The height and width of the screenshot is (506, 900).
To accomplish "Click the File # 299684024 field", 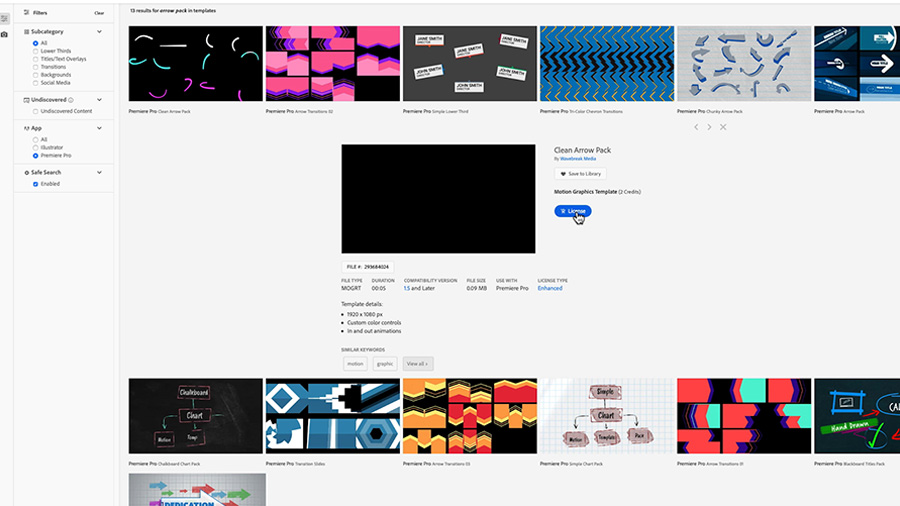I will [x=368, y=267].
